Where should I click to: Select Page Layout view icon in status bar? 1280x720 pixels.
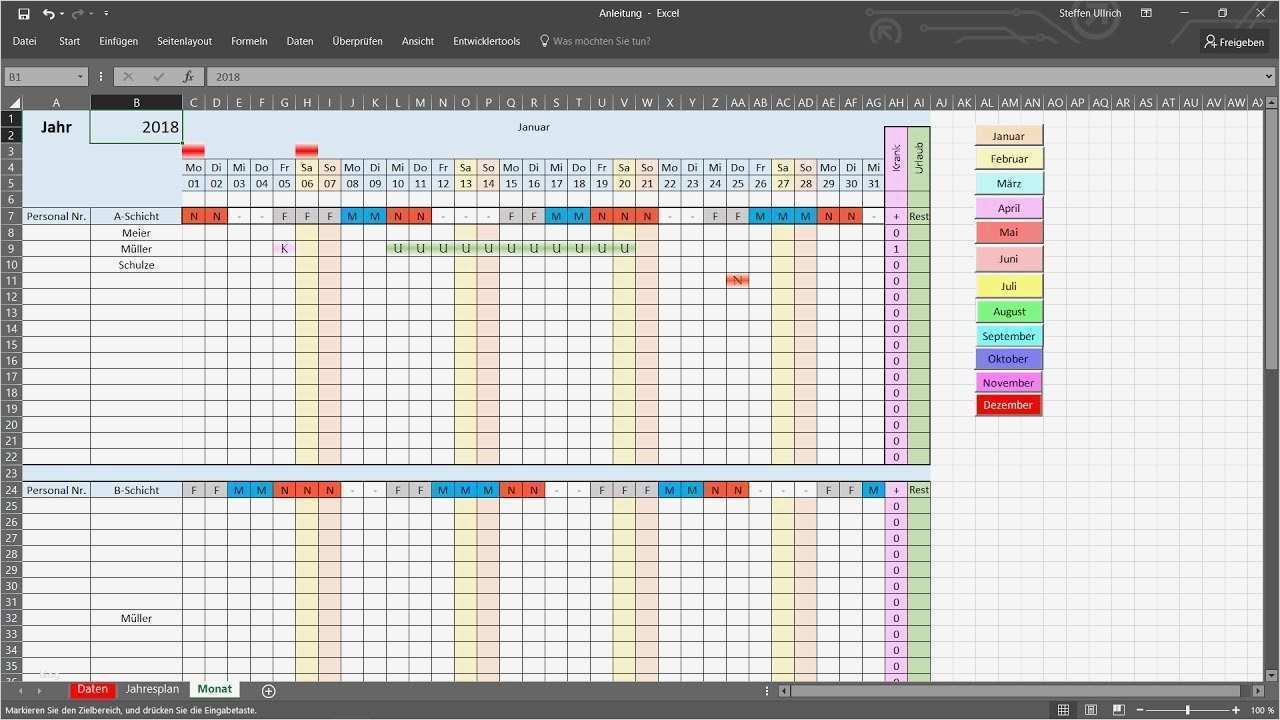(1091, 710)
